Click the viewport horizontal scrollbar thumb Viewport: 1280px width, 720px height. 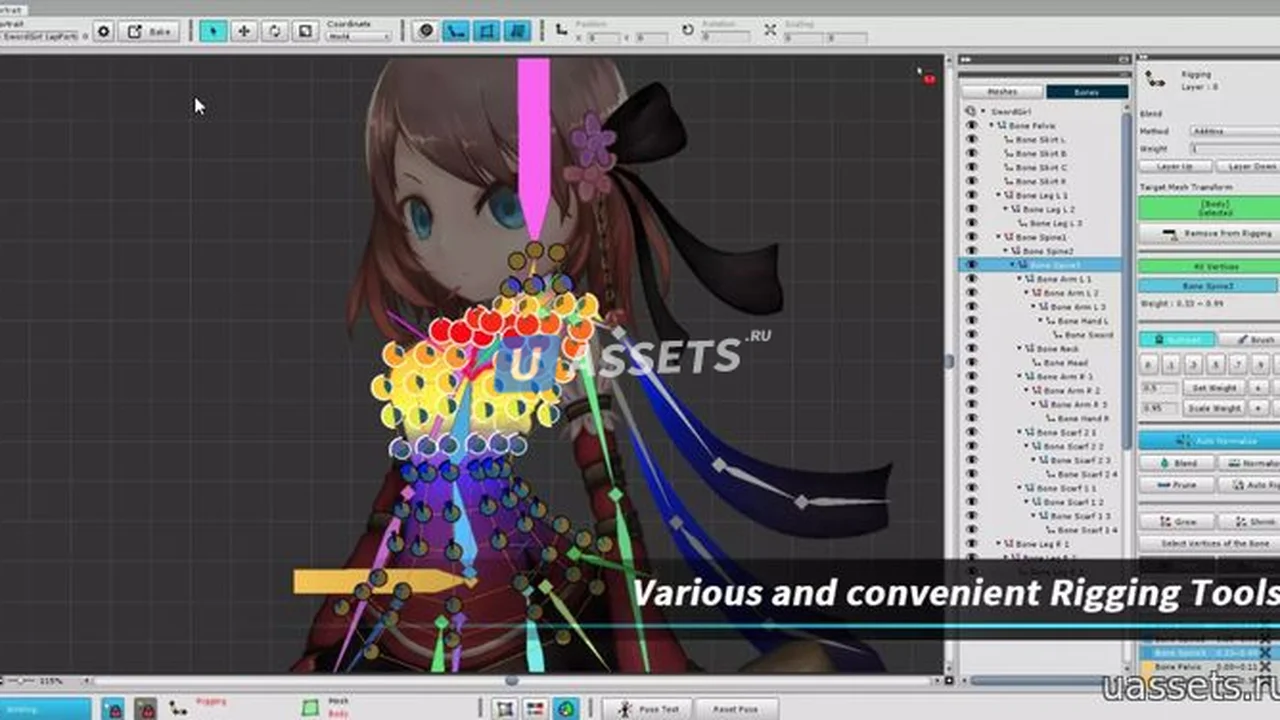click(x=511, y=681)
